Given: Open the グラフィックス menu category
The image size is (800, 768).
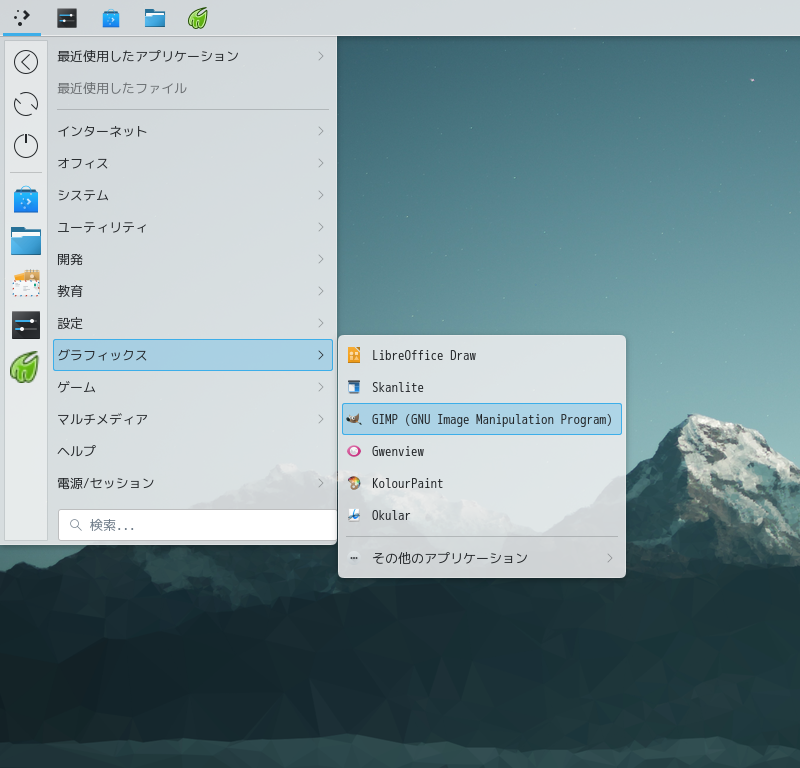Looking at the screenshot, I should (193, 355).
